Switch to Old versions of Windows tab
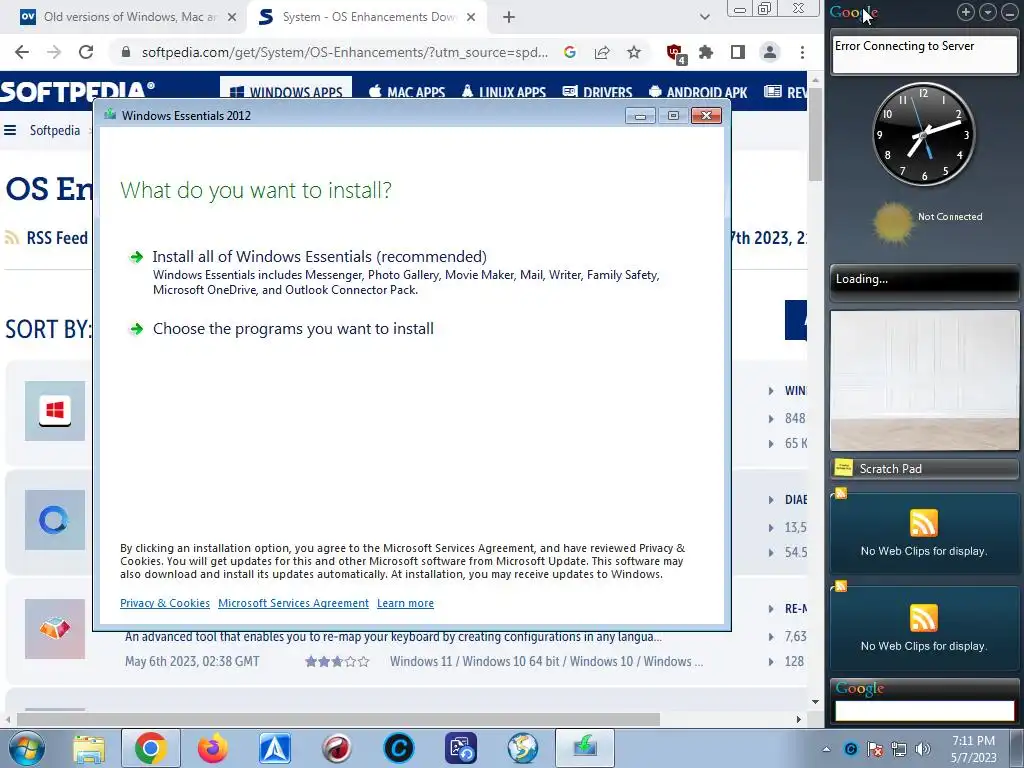Image resolution: width=1024 pixels, height=768 pixels. pos(129,17)
